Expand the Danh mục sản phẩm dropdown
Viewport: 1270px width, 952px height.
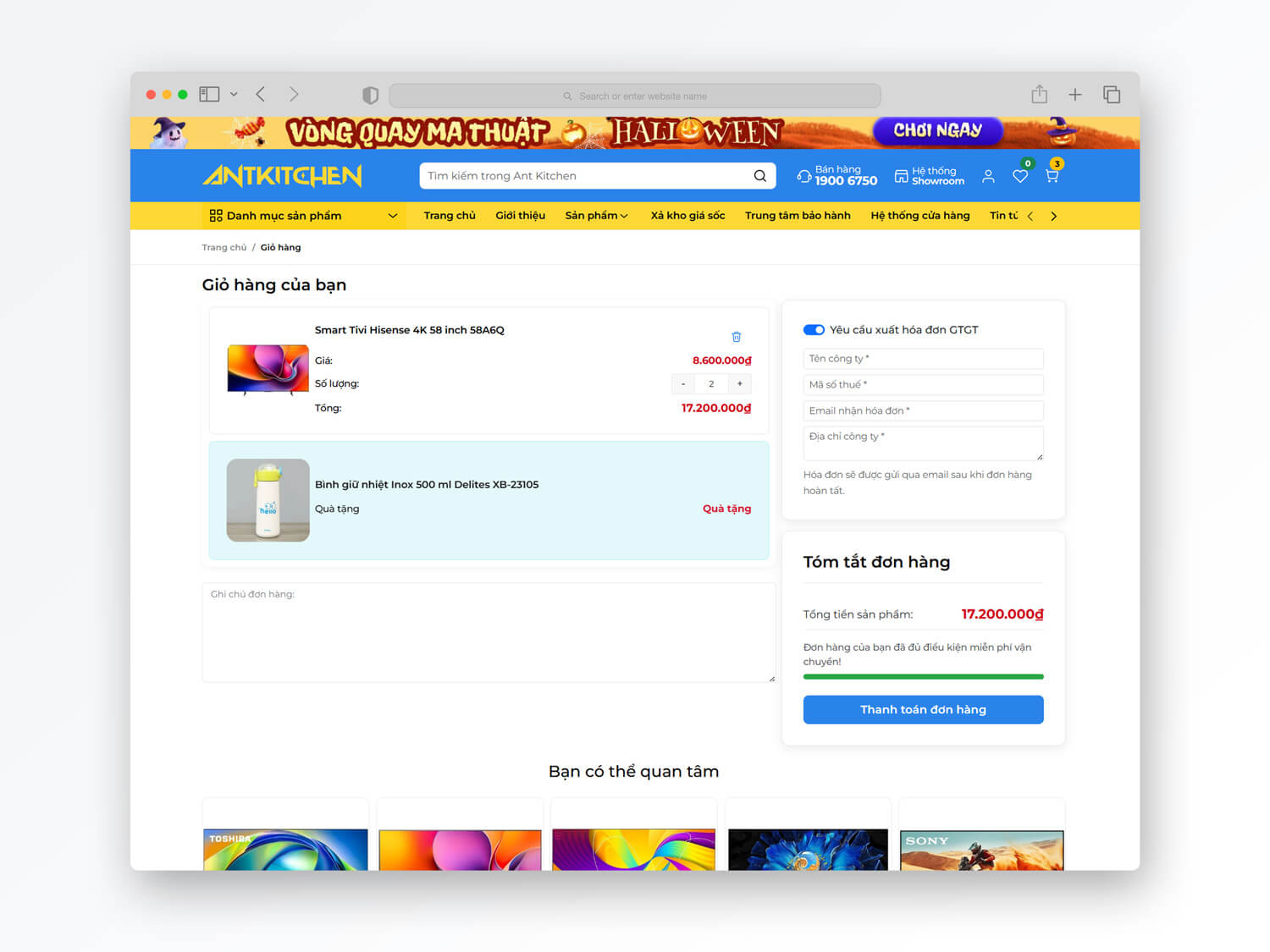(x=392, y=216)
